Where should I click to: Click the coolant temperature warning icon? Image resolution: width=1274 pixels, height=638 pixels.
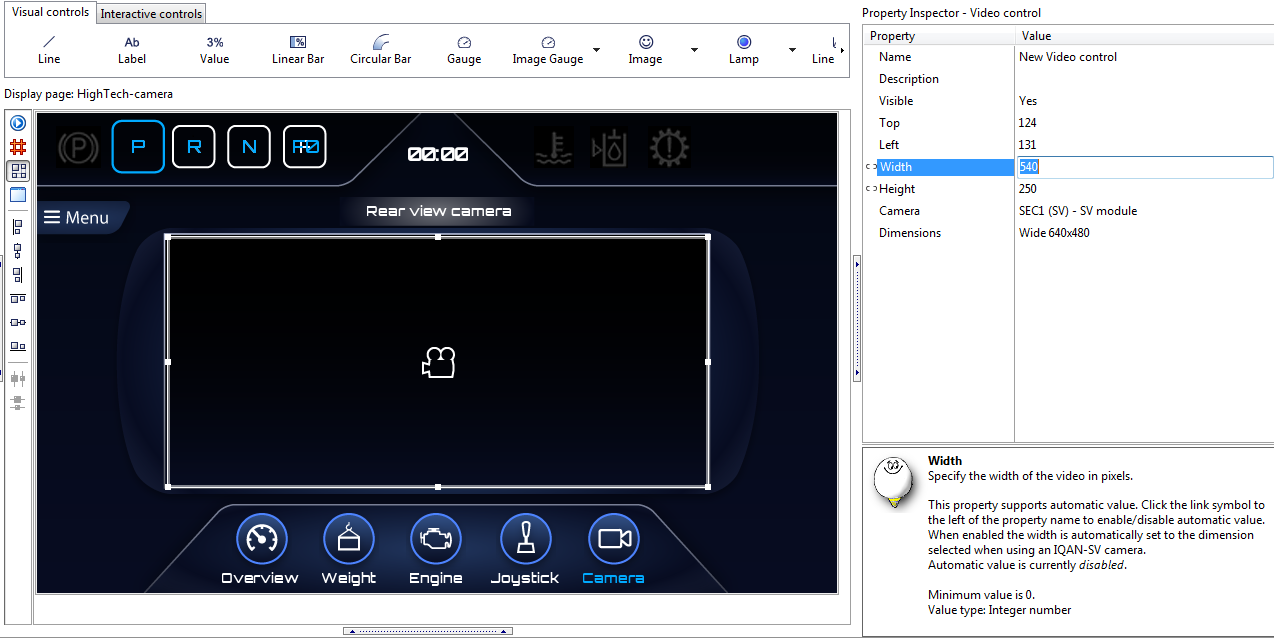(x=554, y=148)
